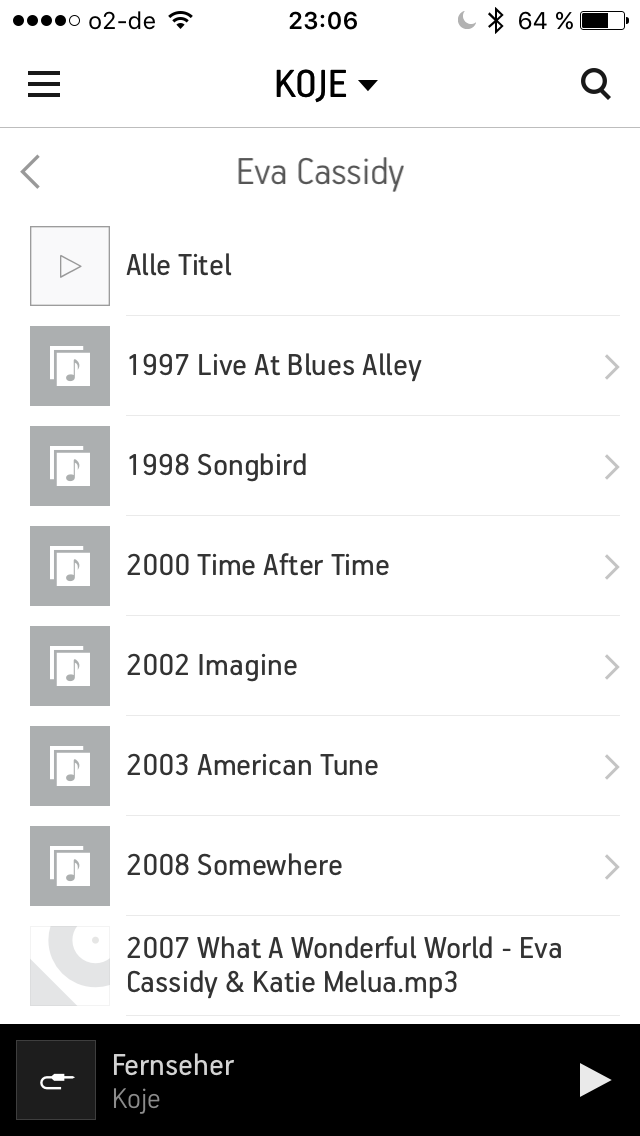640x1136 pixels.
Task: Tap the What A Wonderful World thumbnail
Action: click(70, 966)
